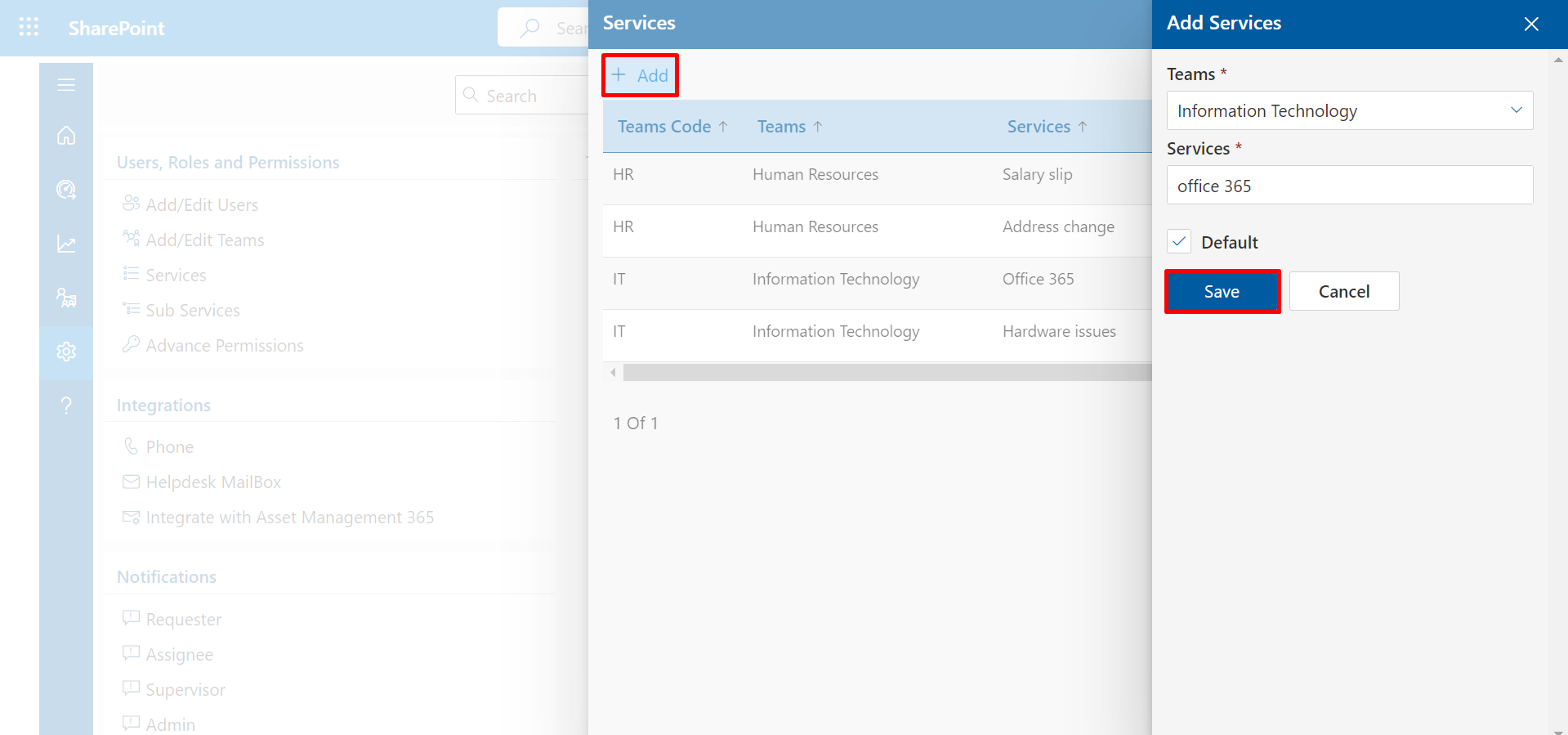Click the Admin notification icon

(131, 724)
